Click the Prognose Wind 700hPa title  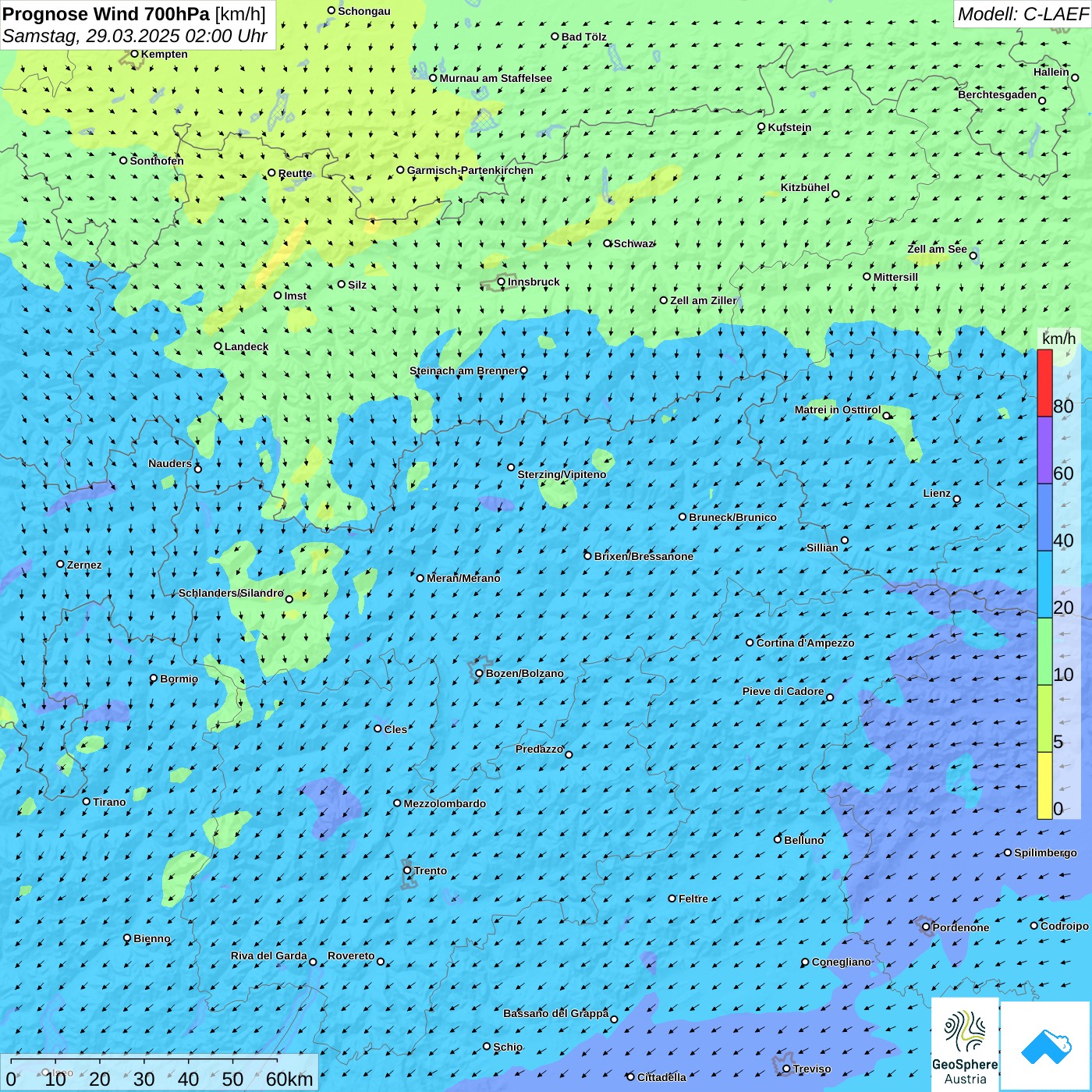(x=106, y=14)
